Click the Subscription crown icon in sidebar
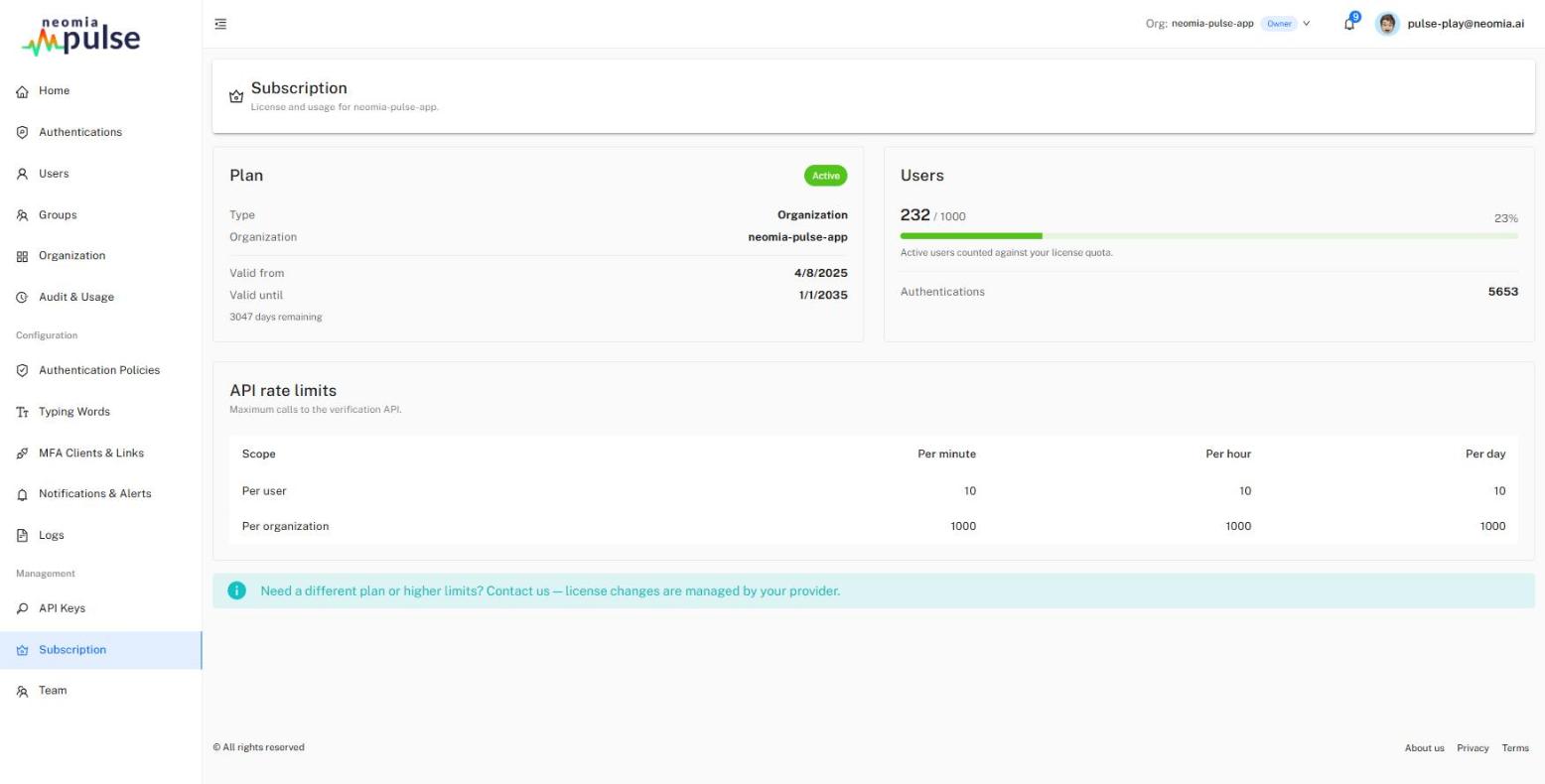This screenshot has height=784, width=1545. 22,650
